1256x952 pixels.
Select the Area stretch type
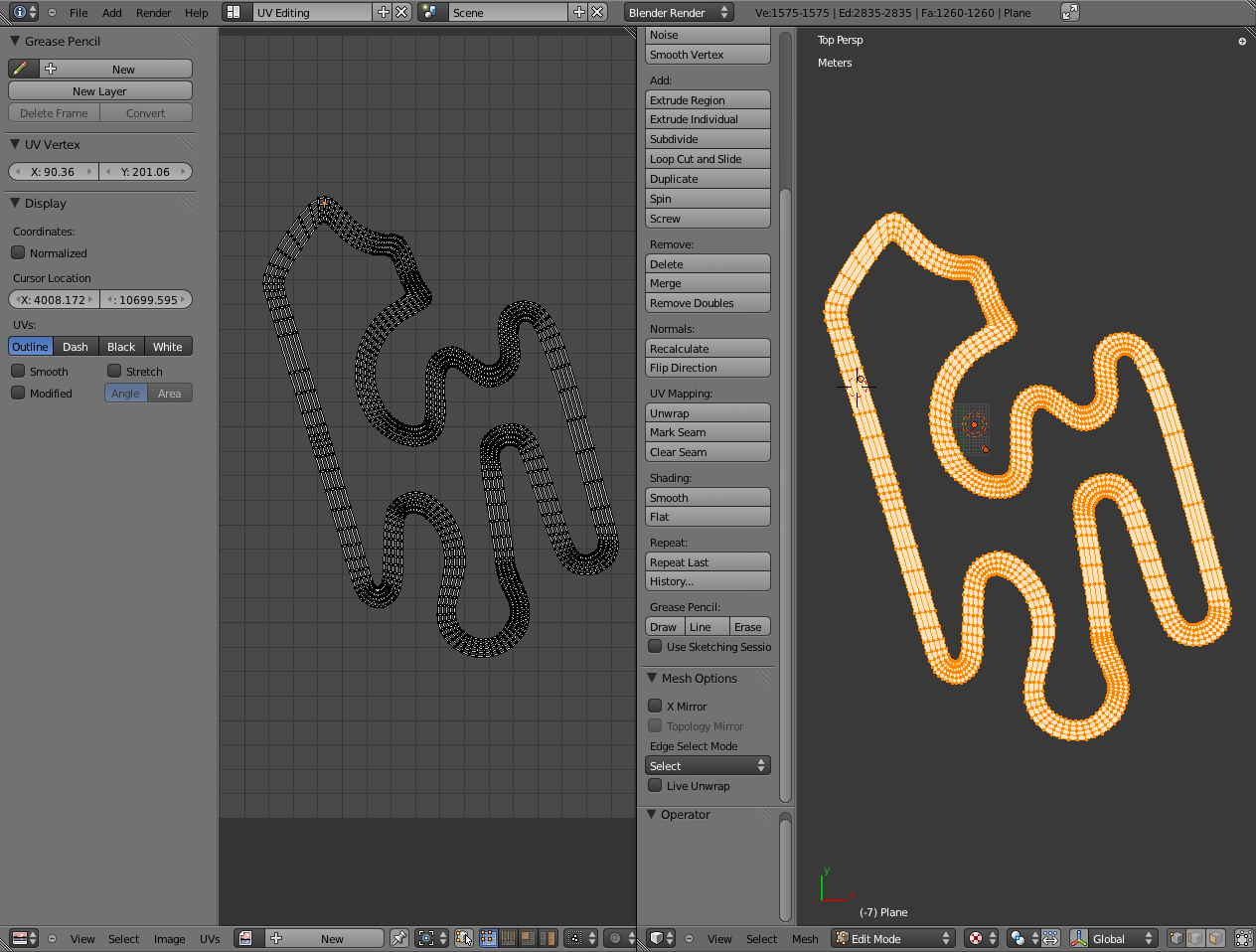tap(170, 394)
